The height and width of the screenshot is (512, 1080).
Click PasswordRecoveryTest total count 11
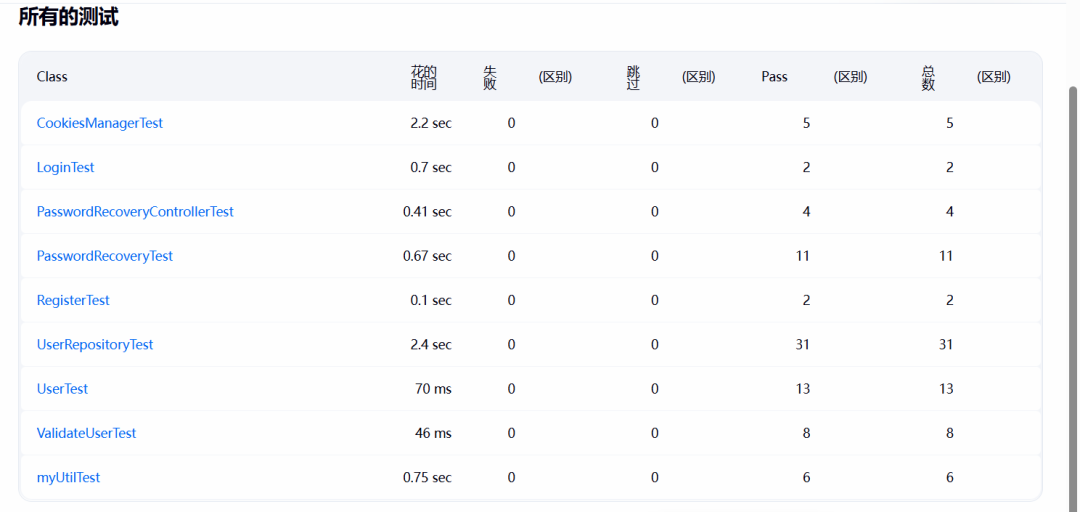pos(946,256)
